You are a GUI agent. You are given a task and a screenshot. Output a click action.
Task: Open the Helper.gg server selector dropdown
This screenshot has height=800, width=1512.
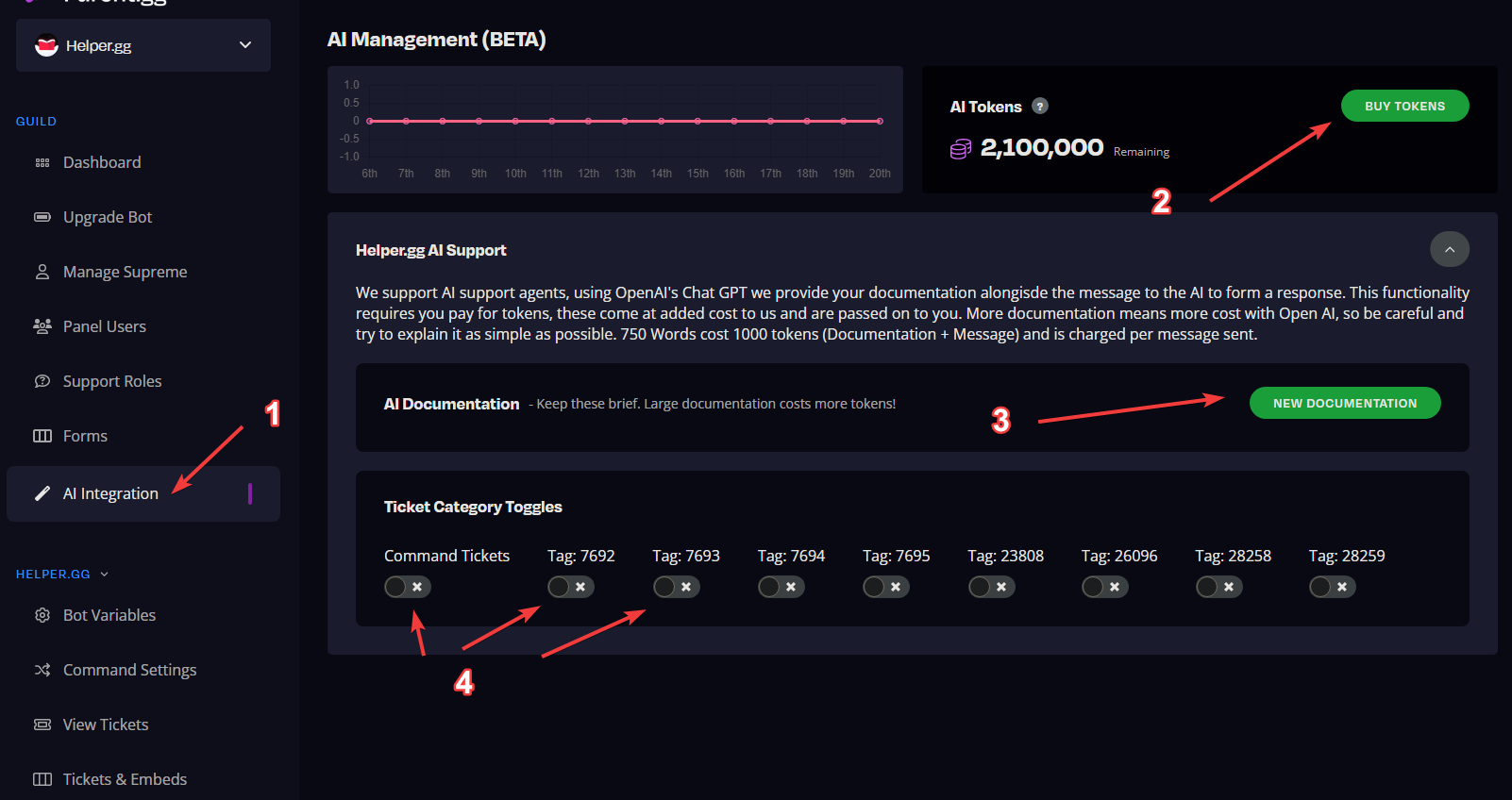click(143, 45)
